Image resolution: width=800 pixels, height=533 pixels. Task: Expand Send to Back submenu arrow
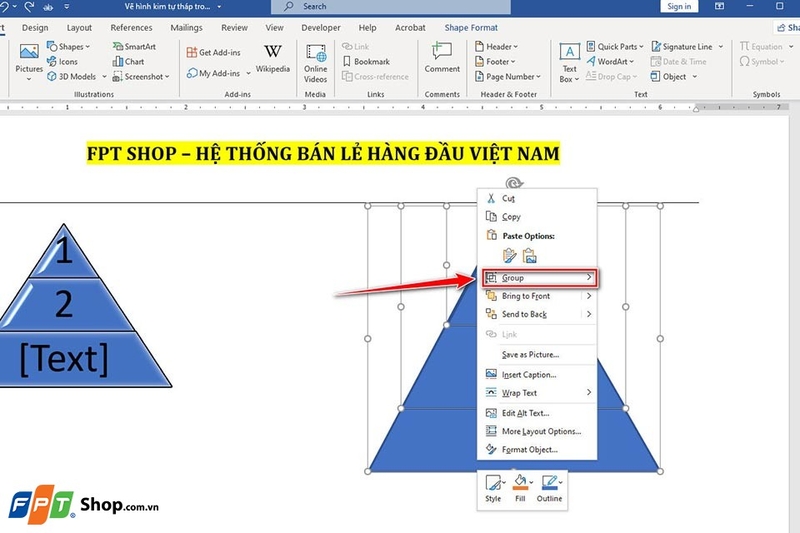pos(589,314)
